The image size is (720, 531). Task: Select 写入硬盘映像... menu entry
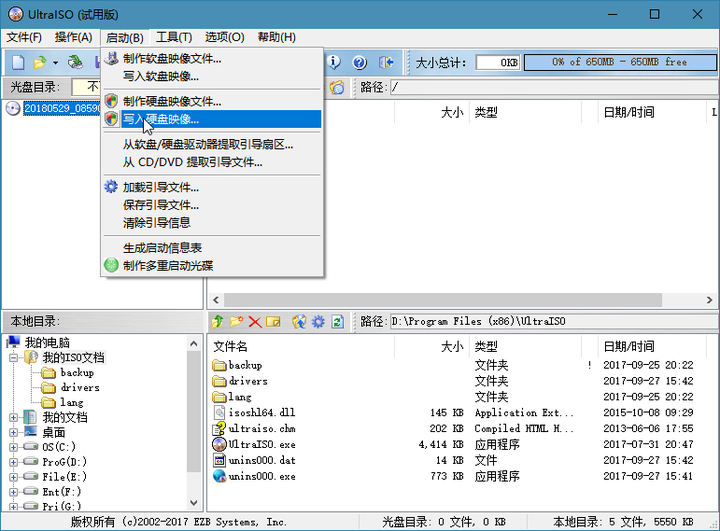212,119
